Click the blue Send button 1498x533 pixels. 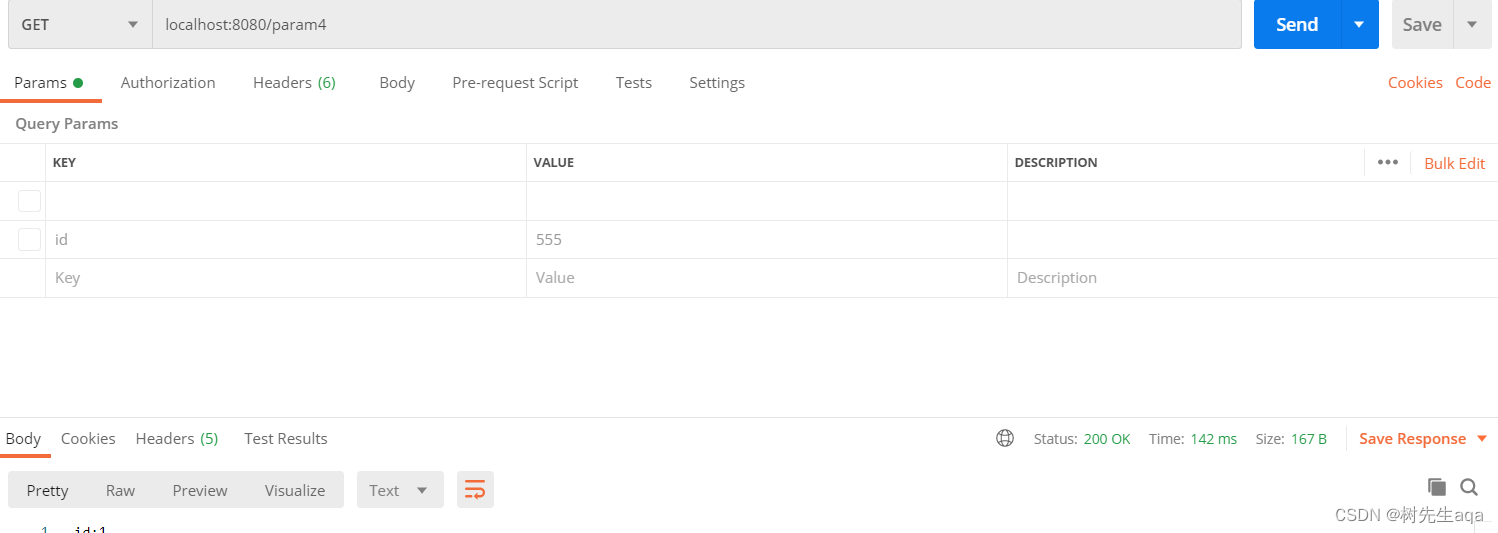tap(1297, 25)
